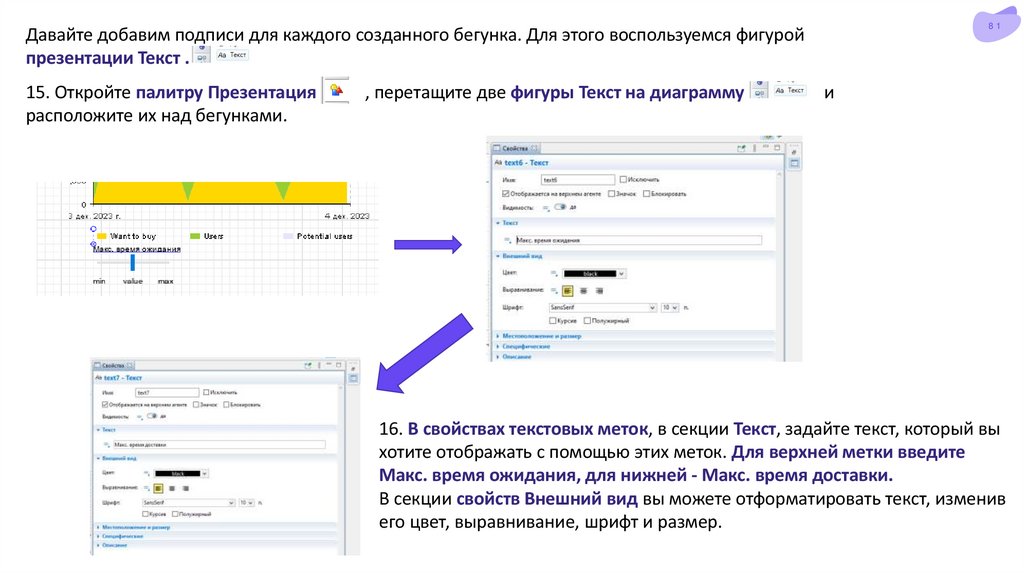
Task: Click static/dynamic icon beside text6 text field
Action: (x=507, y=240)
